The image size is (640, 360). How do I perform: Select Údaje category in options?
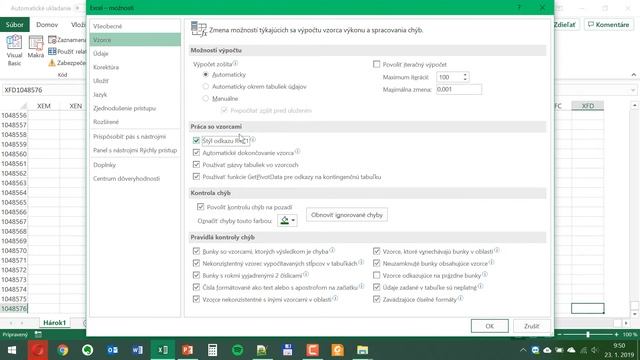coord(135,53)
